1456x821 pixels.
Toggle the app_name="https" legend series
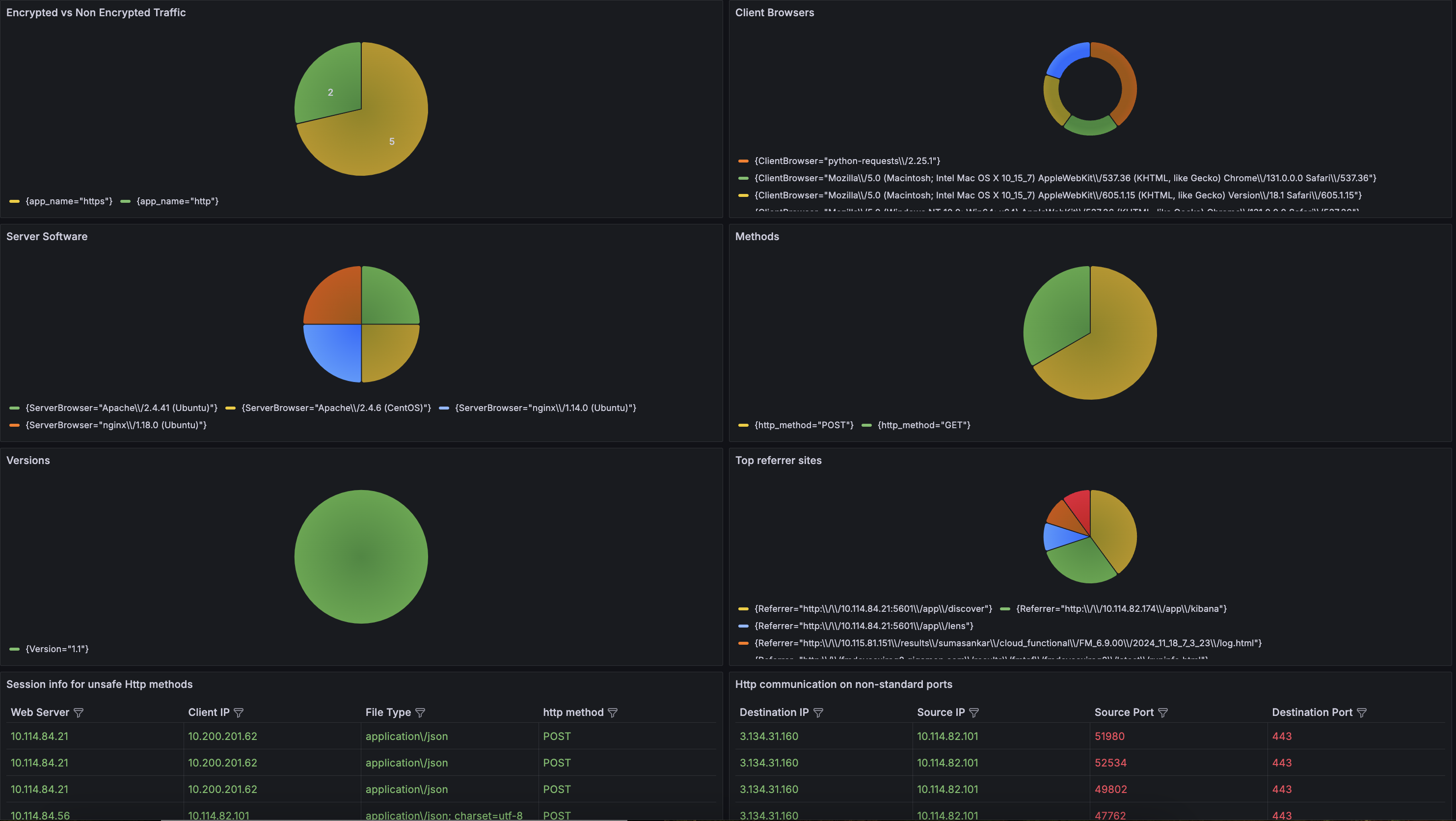tap(68, 201)
